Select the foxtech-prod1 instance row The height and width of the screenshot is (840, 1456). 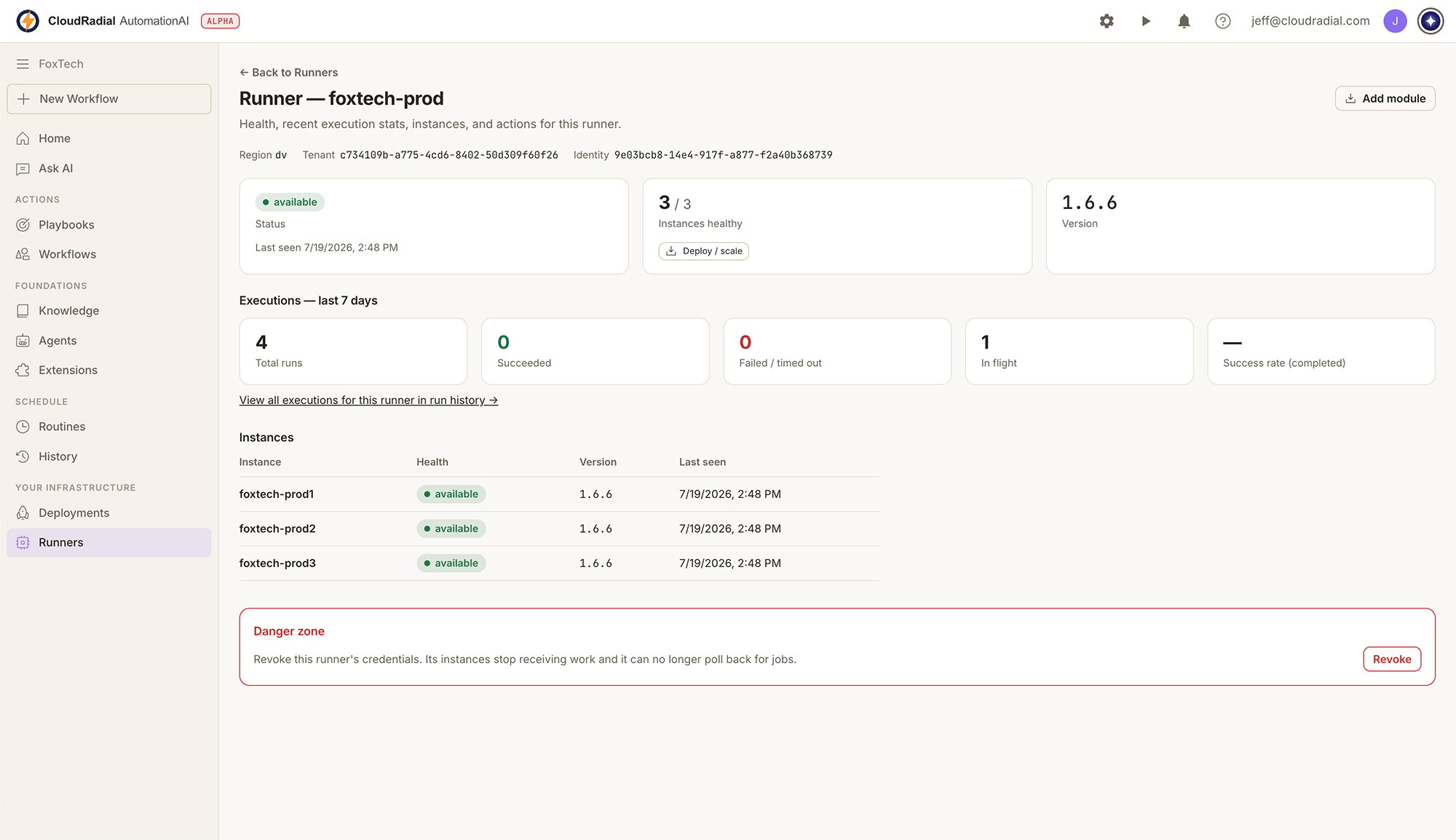559,494
